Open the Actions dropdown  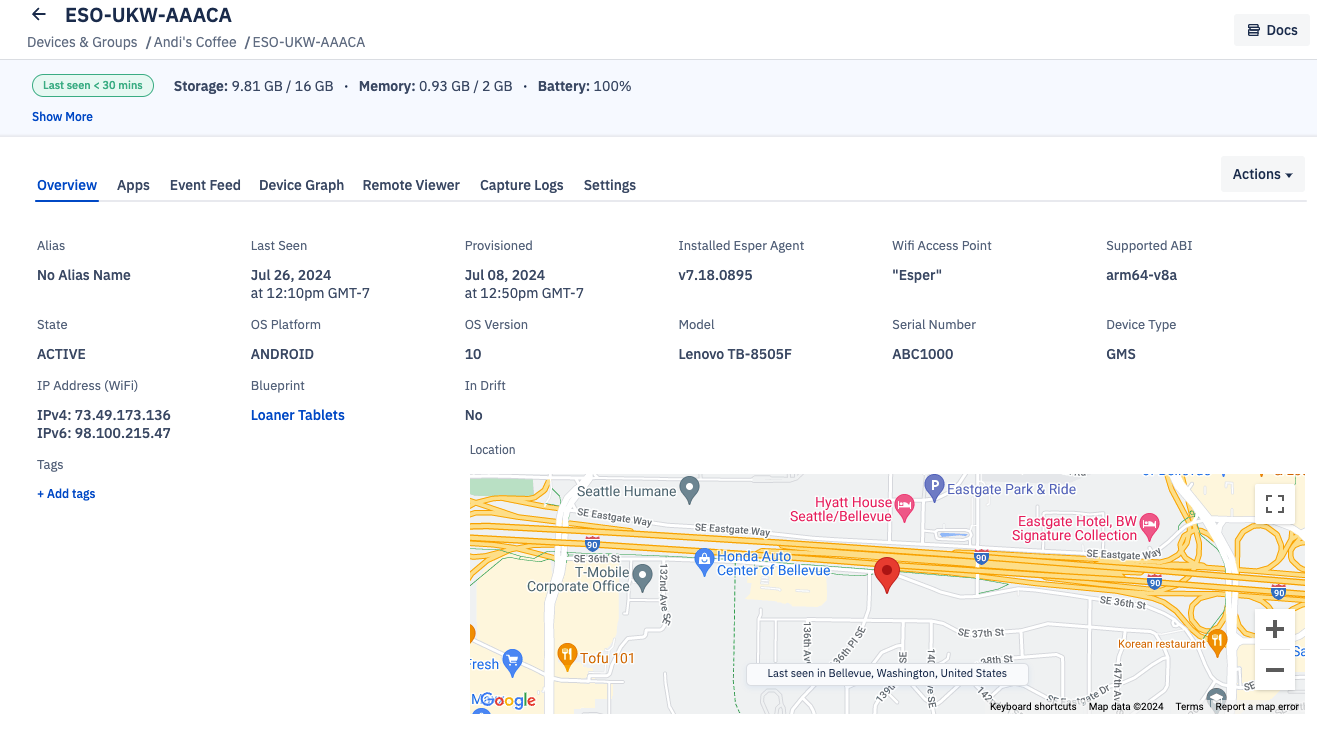click(x=1262, y=174)
